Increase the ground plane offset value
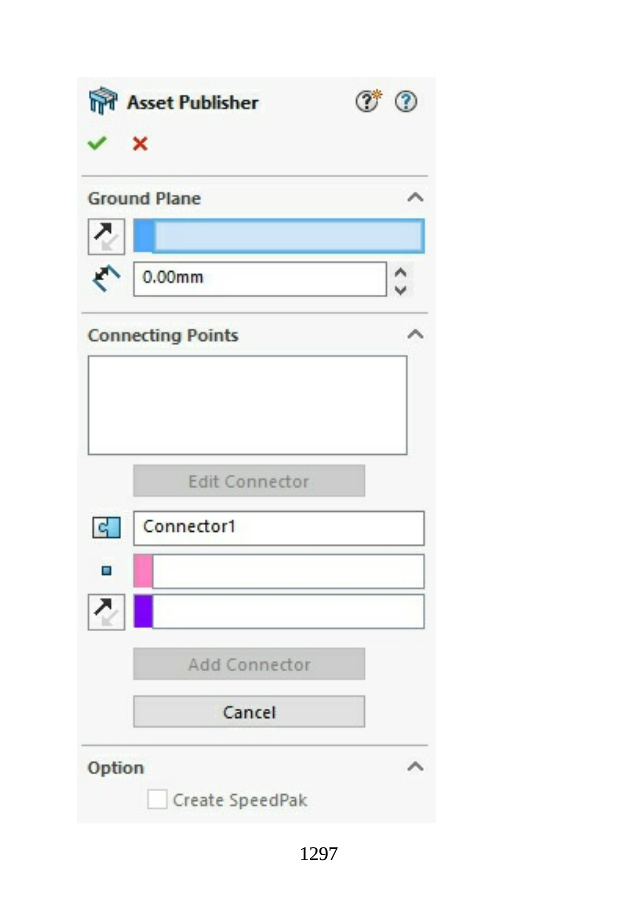The width and height of the screenshot is (636, 900). tap(401, 271)
